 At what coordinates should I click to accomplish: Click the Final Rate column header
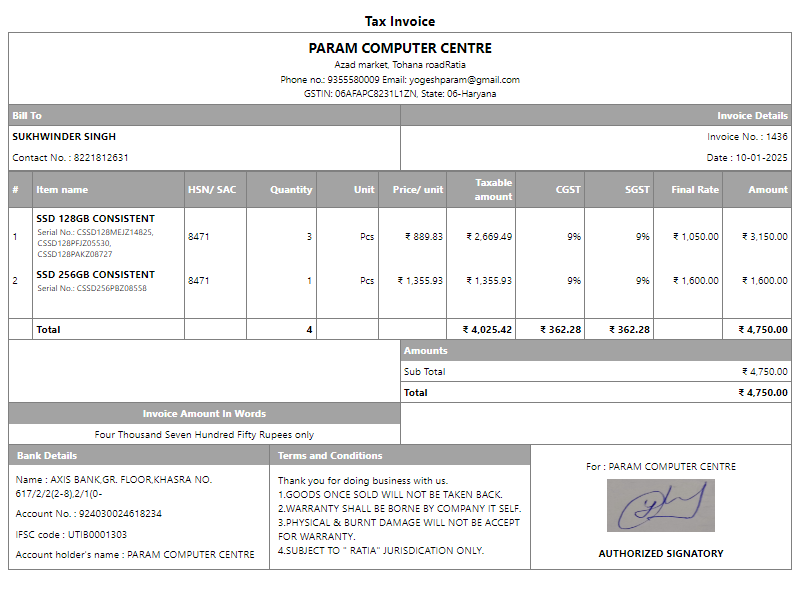click(695, 190)
